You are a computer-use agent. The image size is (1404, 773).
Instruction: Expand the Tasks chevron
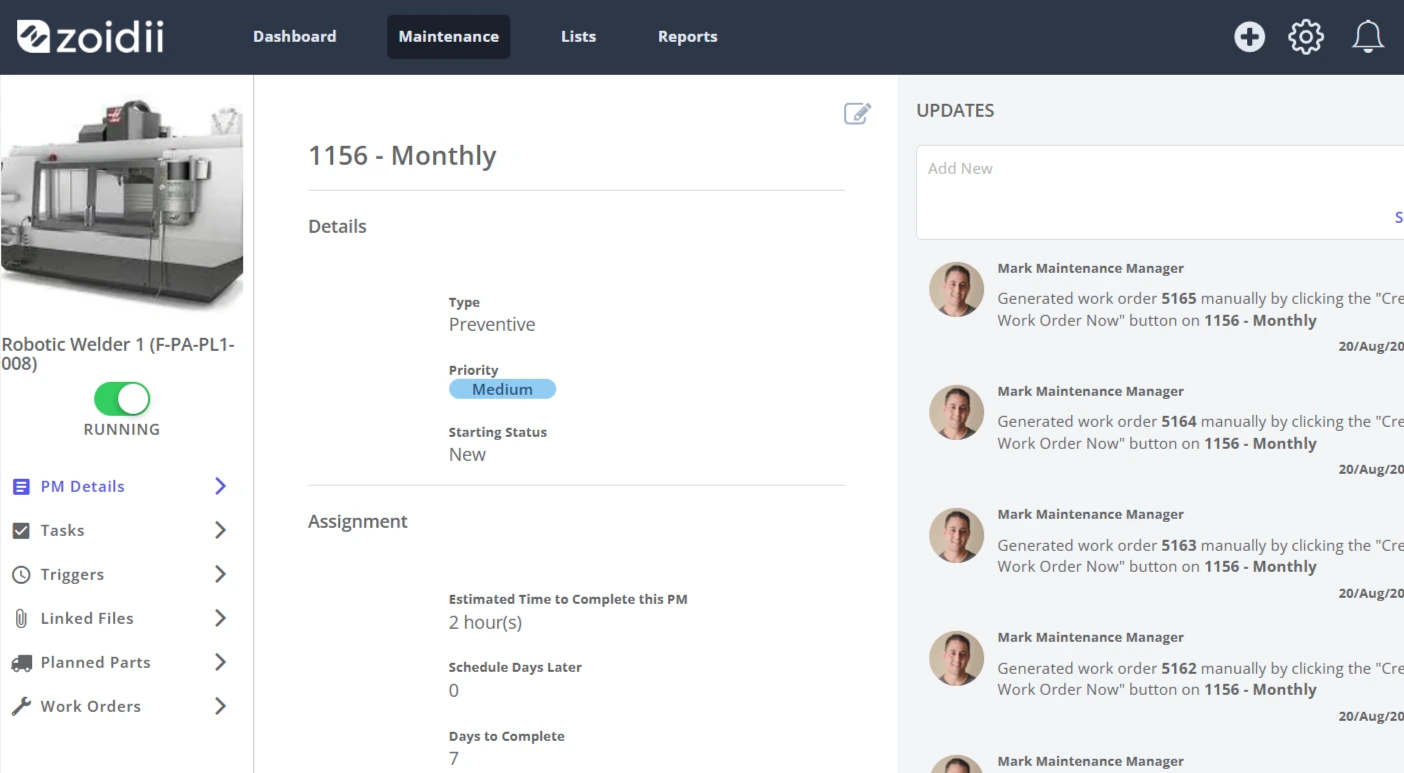(x=221, y=530)
